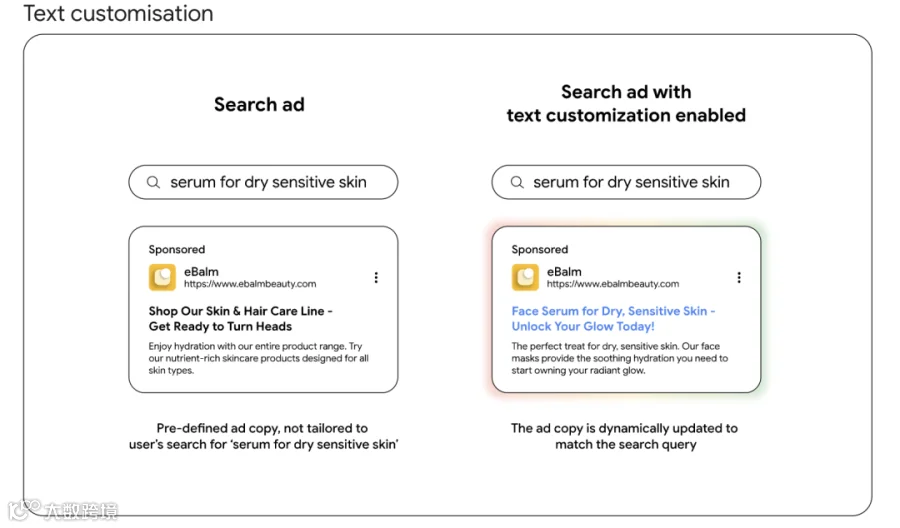Click the ebalmbeauty.com URL in right ad
Viewport: 900px width, 528px height.
(x=612, y=284)
